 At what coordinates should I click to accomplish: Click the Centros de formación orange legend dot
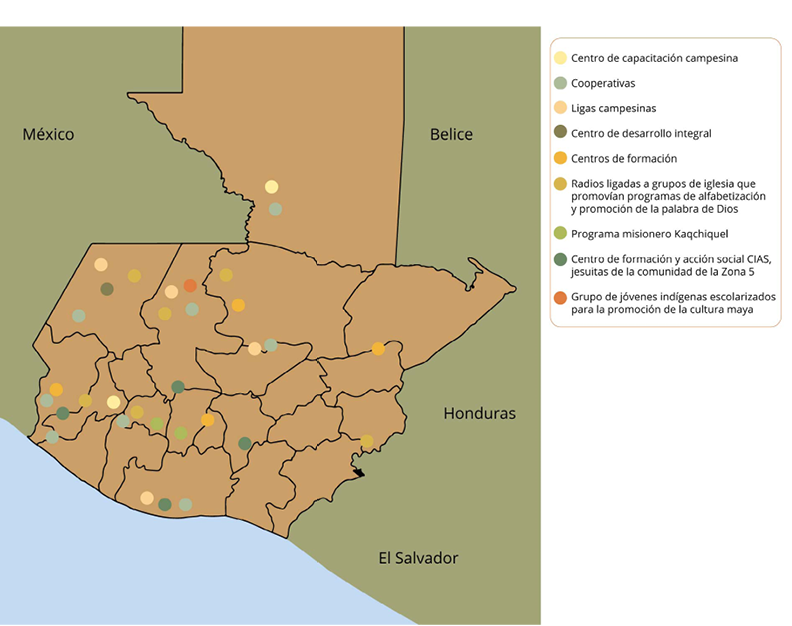(561, 158)
